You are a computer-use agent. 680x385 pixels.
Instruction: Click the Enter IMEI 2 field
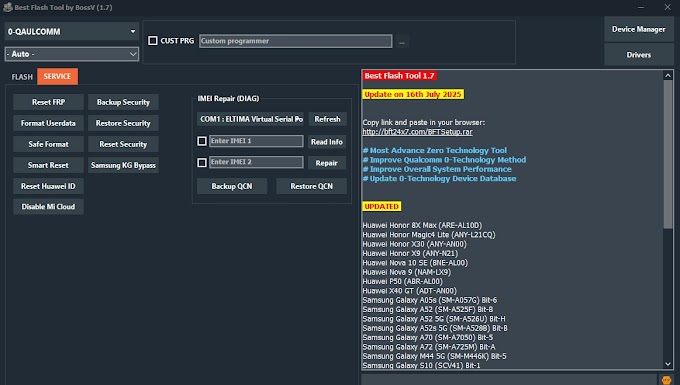(256, 162)
